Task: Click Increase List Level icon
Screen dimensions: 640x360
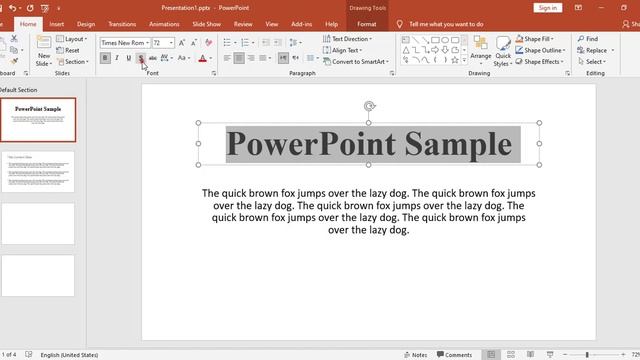Action: point(278,42)
